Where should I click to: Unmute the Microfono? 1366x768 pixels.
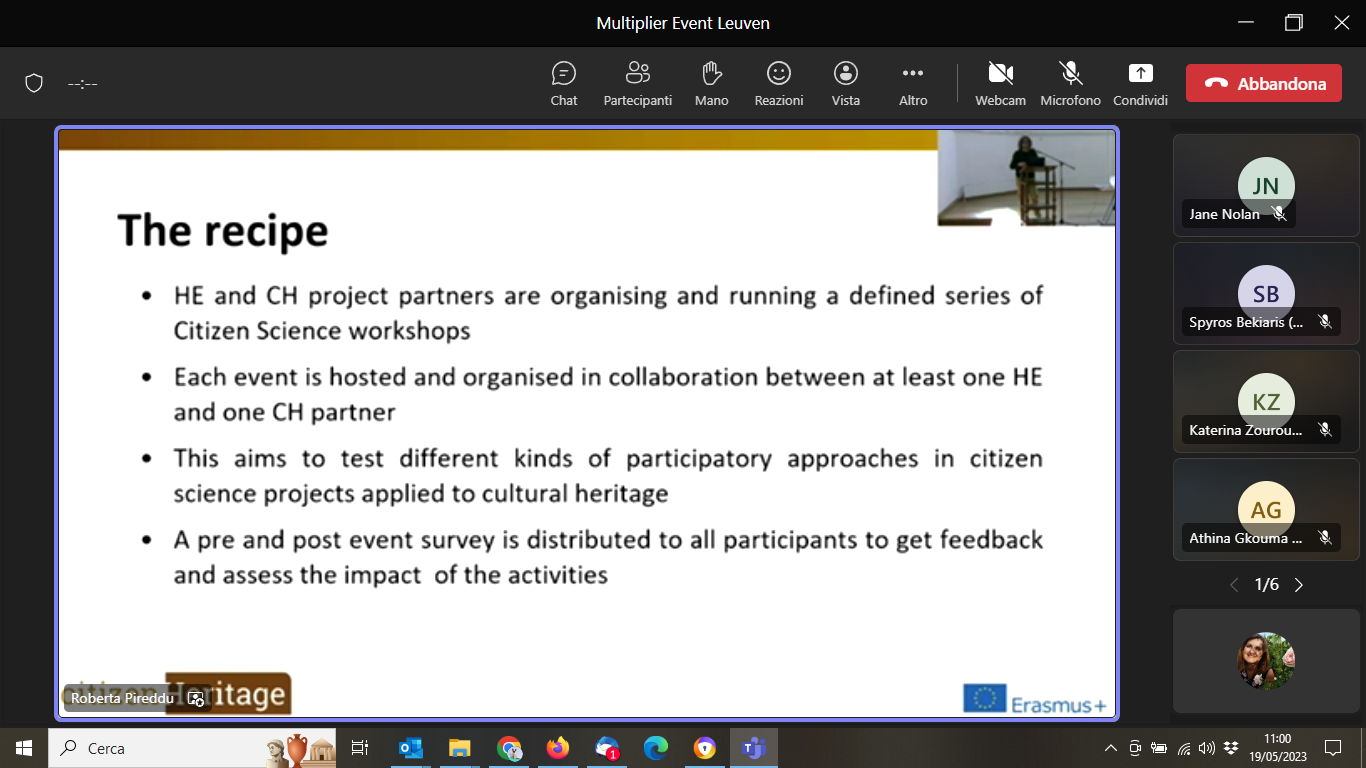tap(1070, 84)
